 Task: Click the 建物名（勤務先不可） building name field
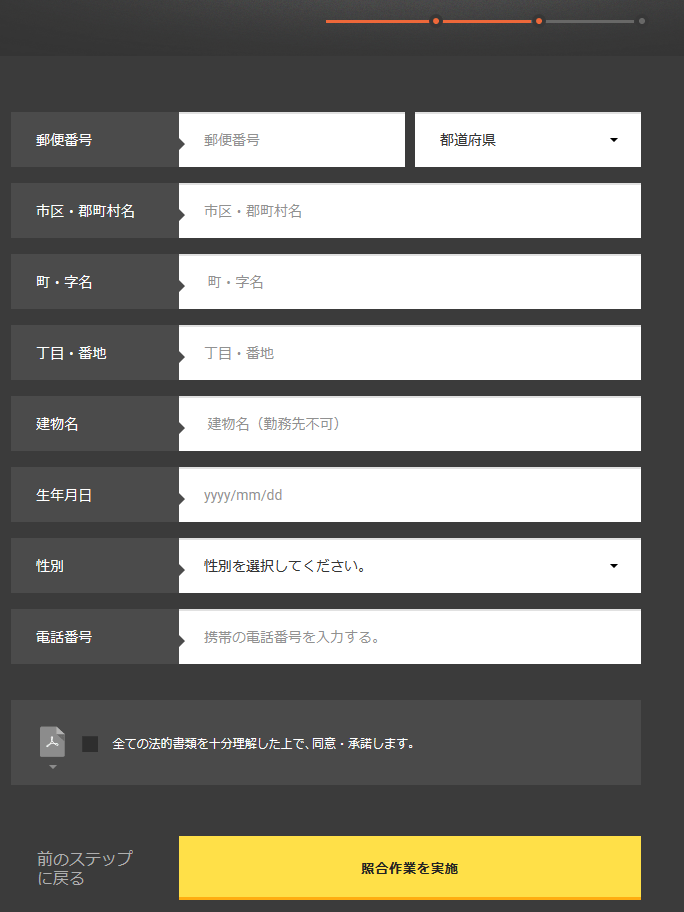click(409, 423)
